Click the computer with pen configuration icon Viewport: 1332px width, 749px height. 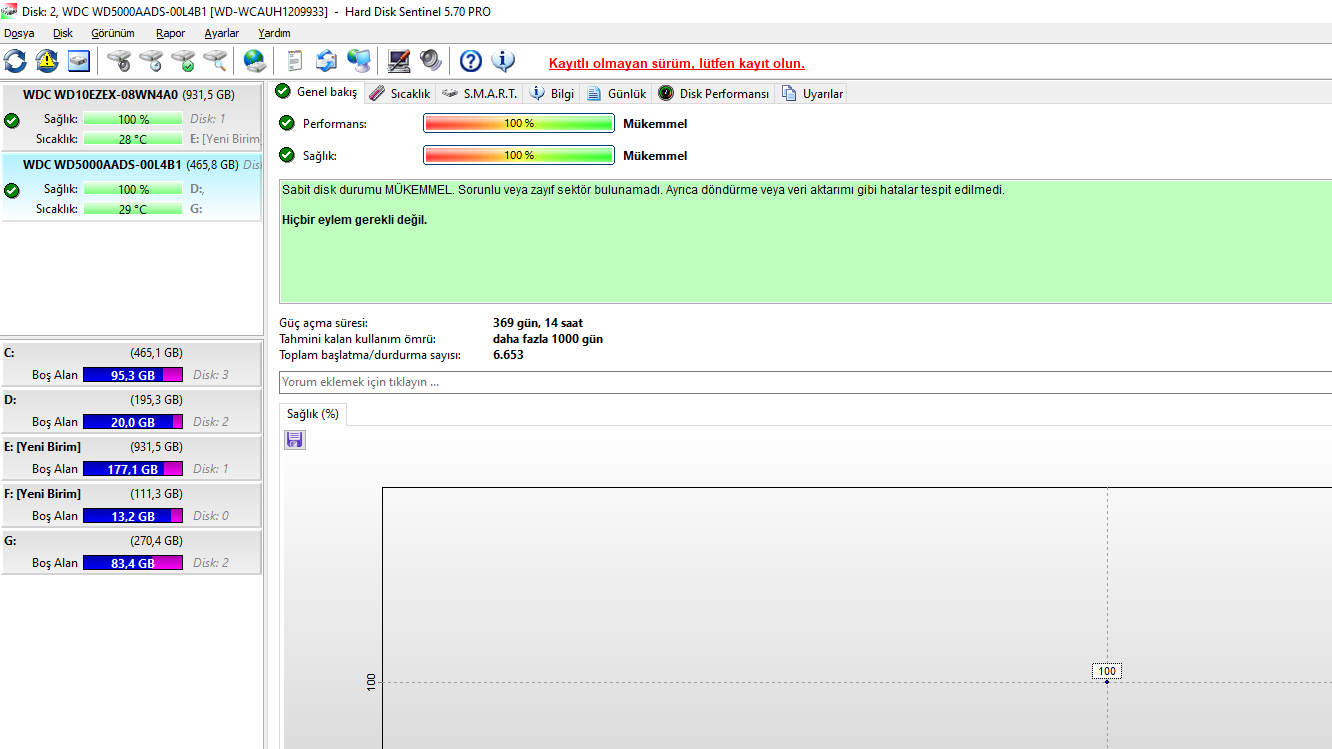pos(399,61)
